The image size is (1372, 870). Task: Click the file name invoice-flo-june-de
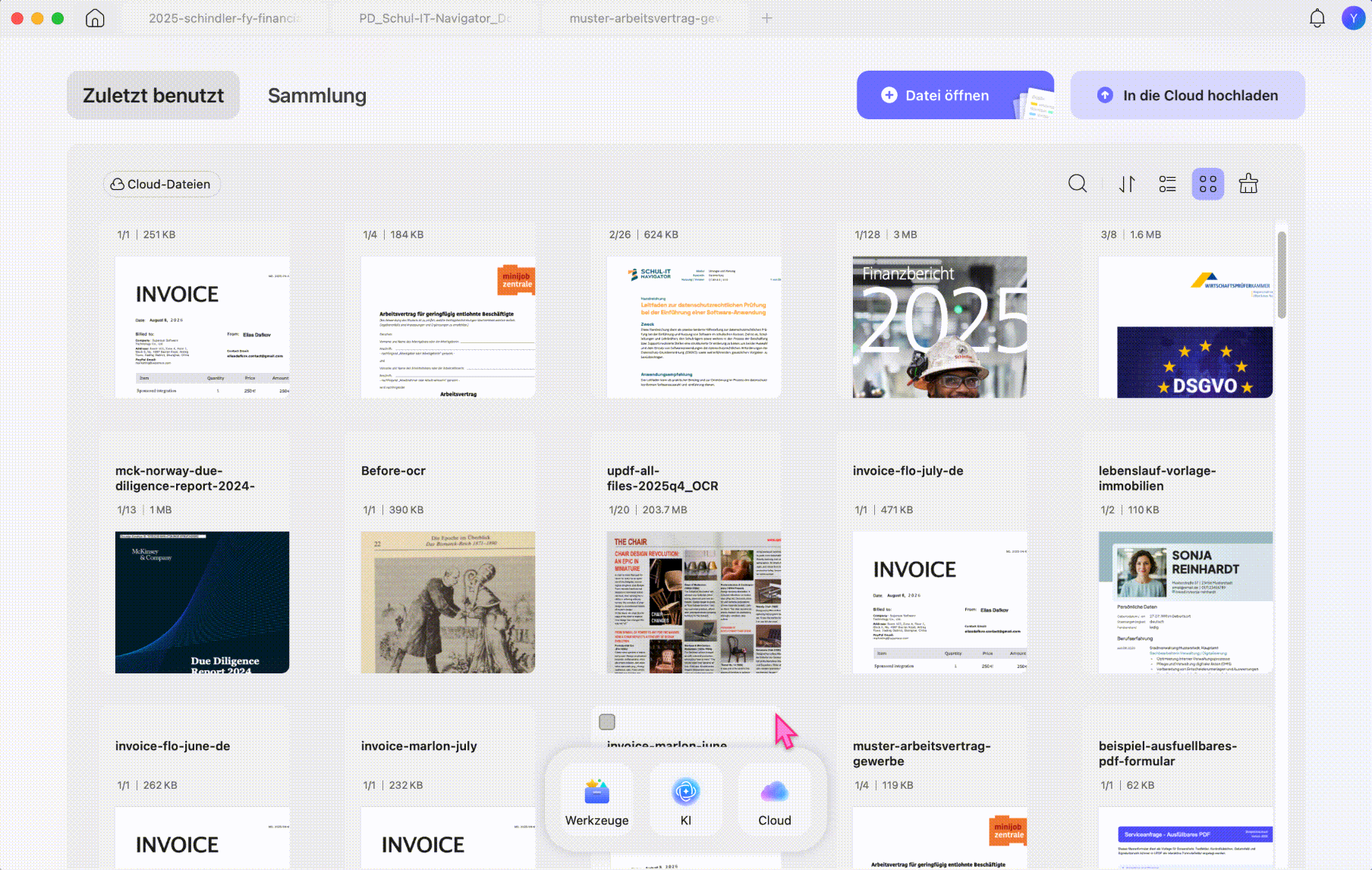172,746
